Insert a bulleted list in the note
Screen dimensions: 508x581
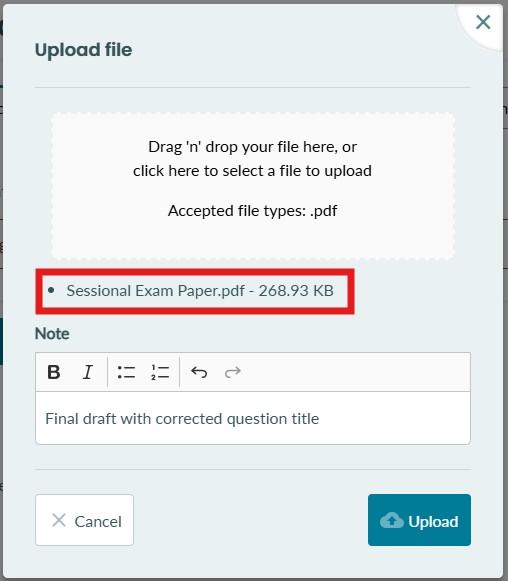126,372
